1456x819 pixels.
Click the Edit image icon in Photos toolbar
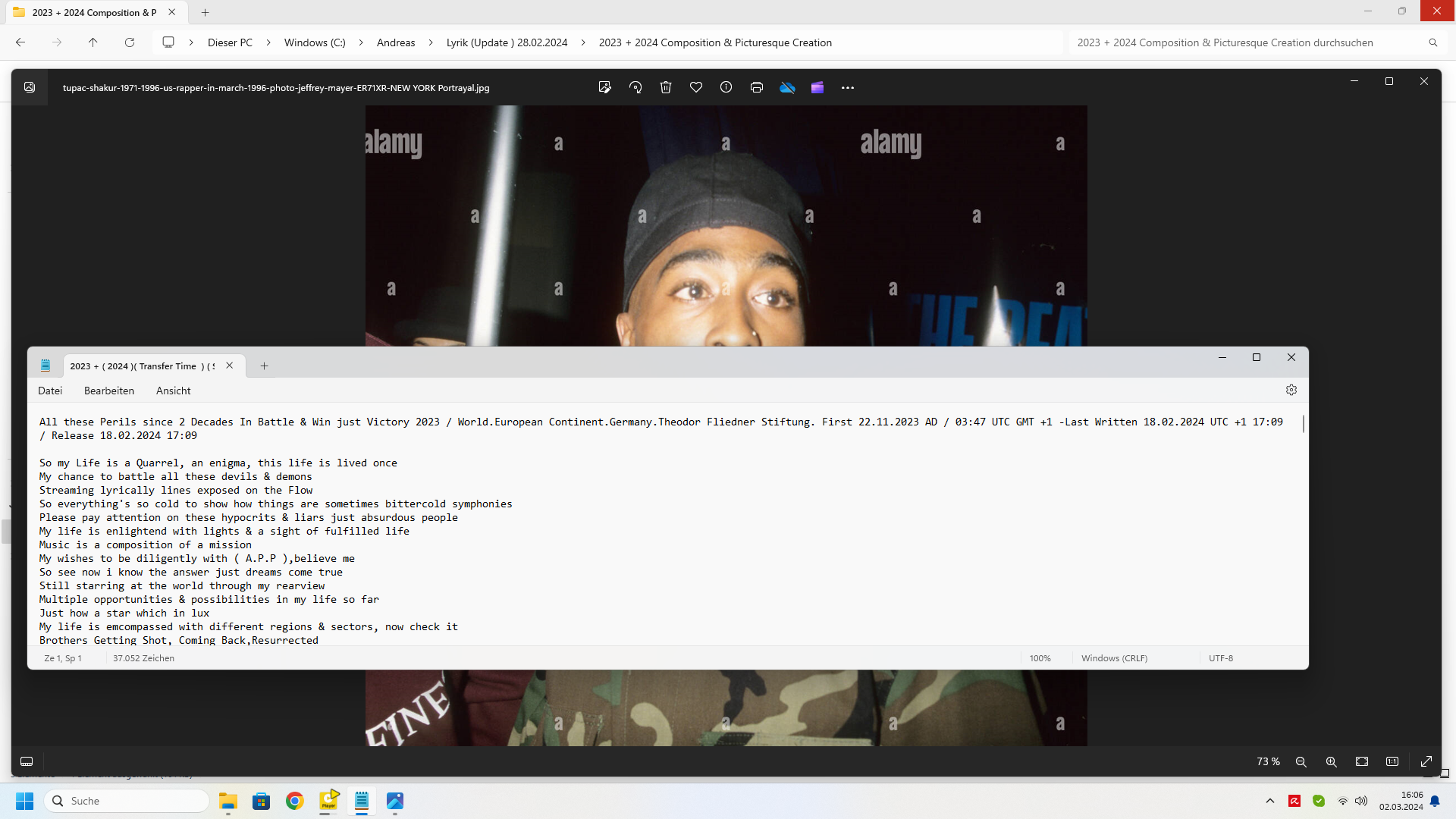604,87
